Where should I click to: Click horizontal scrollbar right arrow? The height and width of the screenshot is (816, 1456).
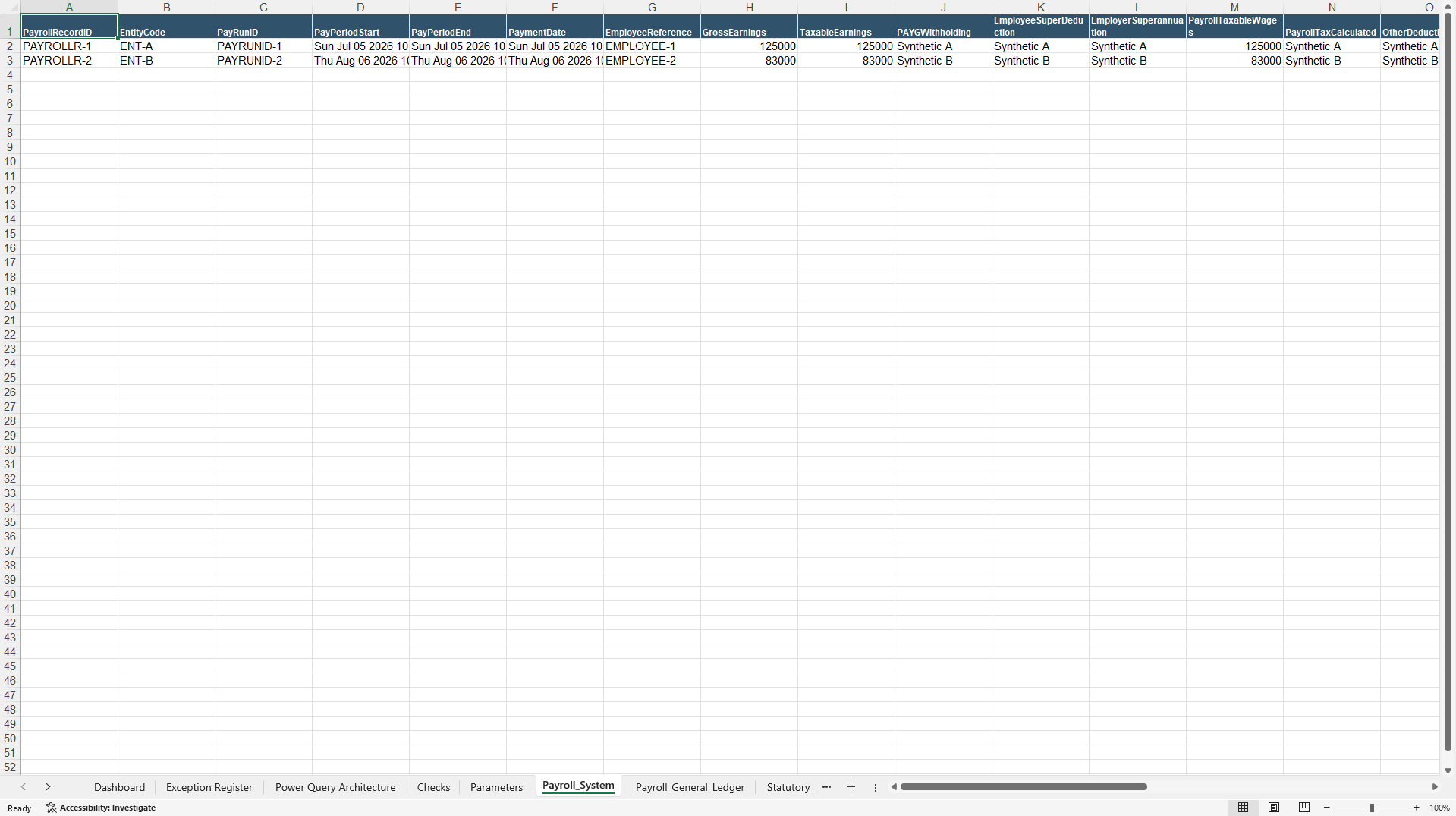1435,787
